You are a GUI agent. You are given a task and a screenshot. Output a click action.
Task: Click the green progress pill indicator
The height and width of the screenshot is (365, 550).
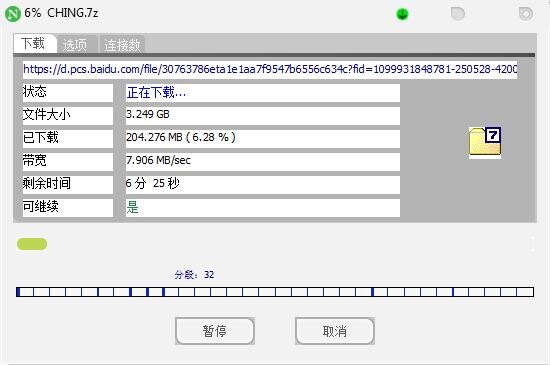32,244
